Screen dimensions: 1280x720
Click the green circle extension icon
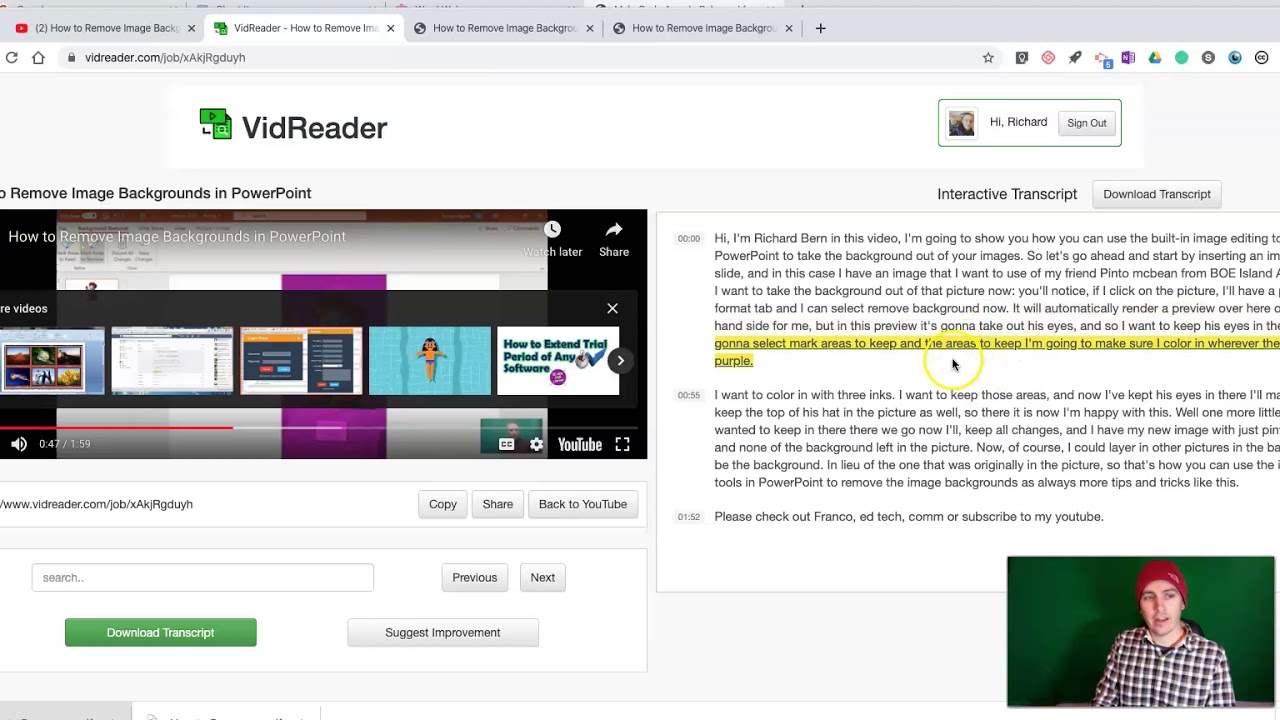point(1181,58)
